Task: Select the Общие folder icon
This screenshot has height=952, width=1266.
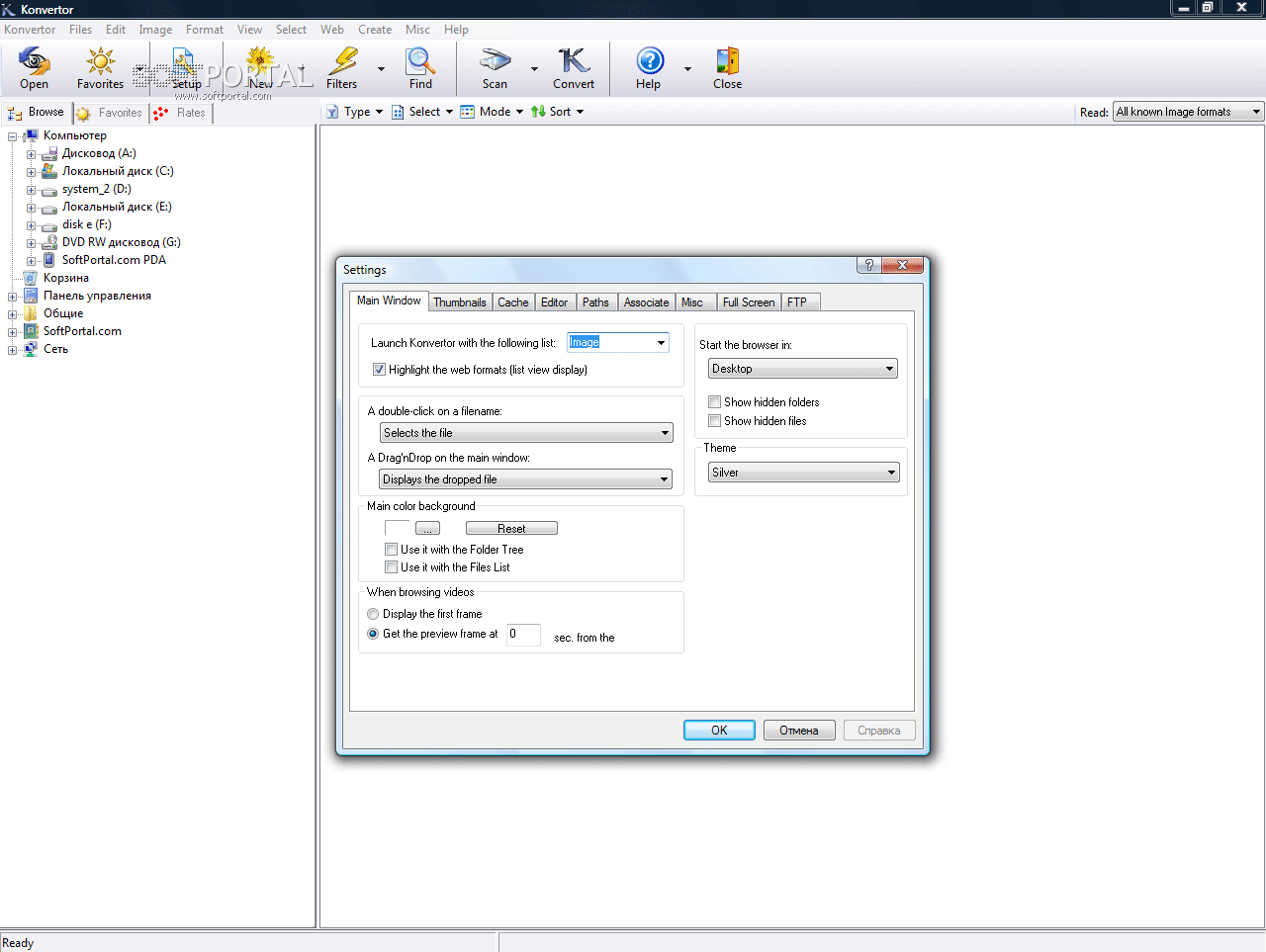Action: pos(31,313)
